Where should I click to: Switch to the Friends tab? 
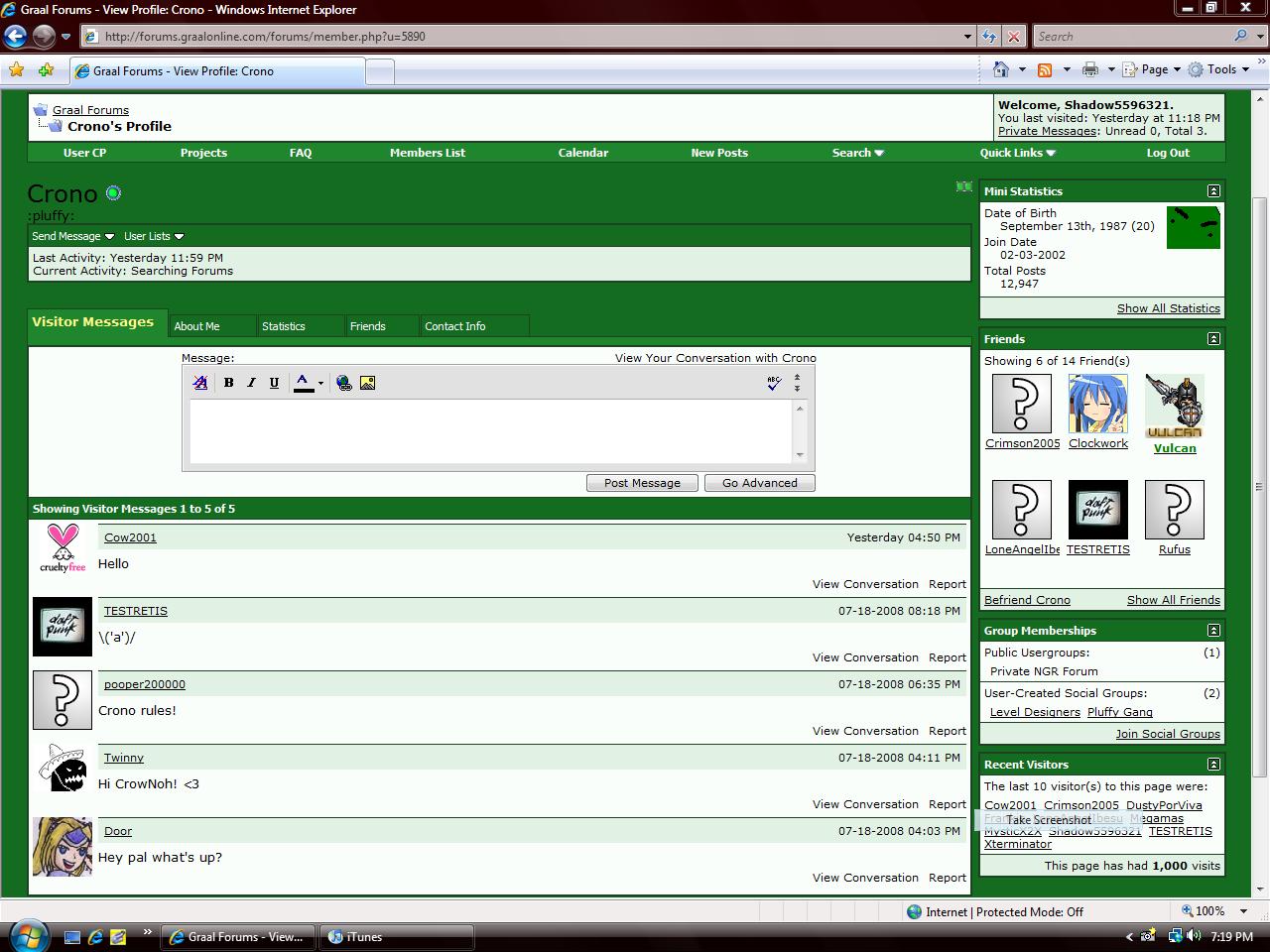[x=381, y=326]
